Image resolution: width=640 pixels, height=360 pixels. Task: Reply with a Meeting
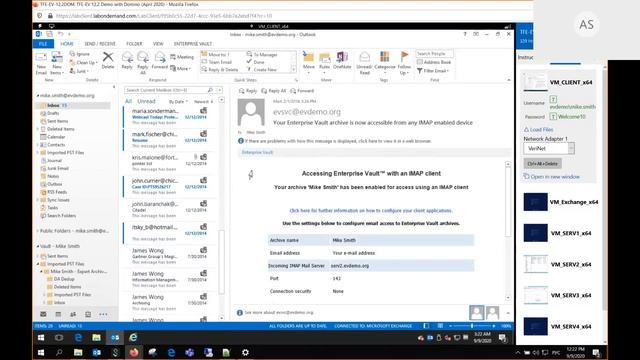pyautogui.click(x=182, y=57)
